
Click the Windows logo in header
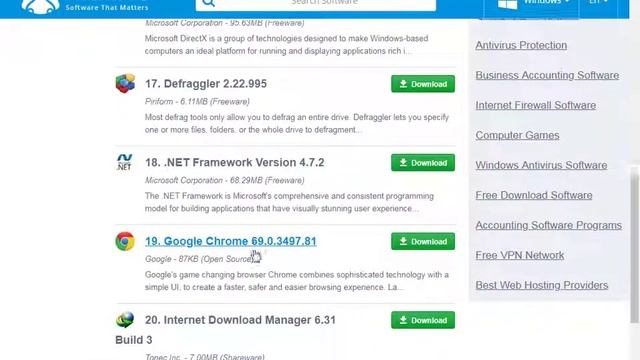click(507, 4)
